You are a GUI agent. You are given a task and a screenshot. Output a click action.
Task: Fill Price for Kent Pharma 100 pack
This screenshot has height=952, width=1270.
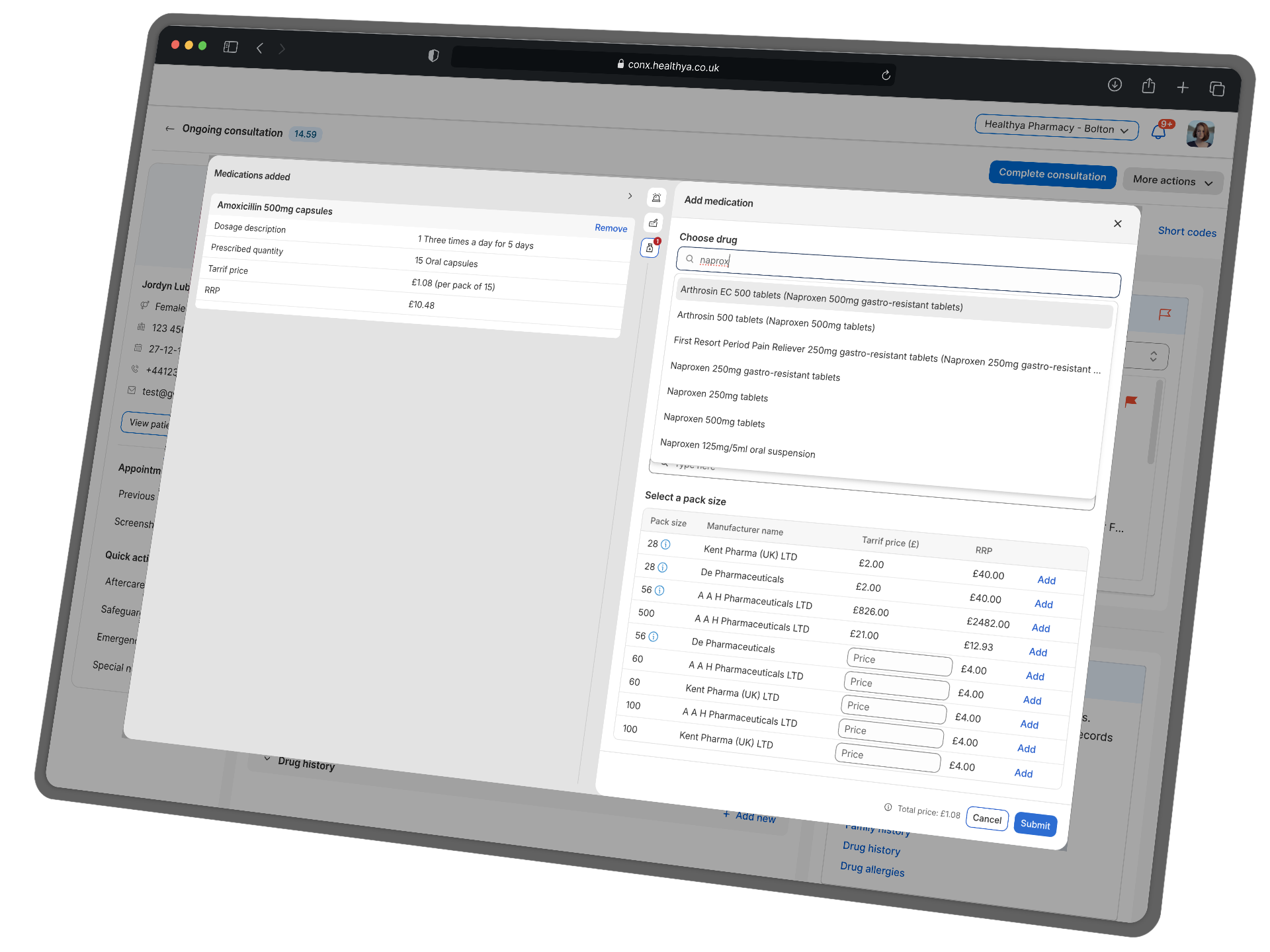(888, 757)
